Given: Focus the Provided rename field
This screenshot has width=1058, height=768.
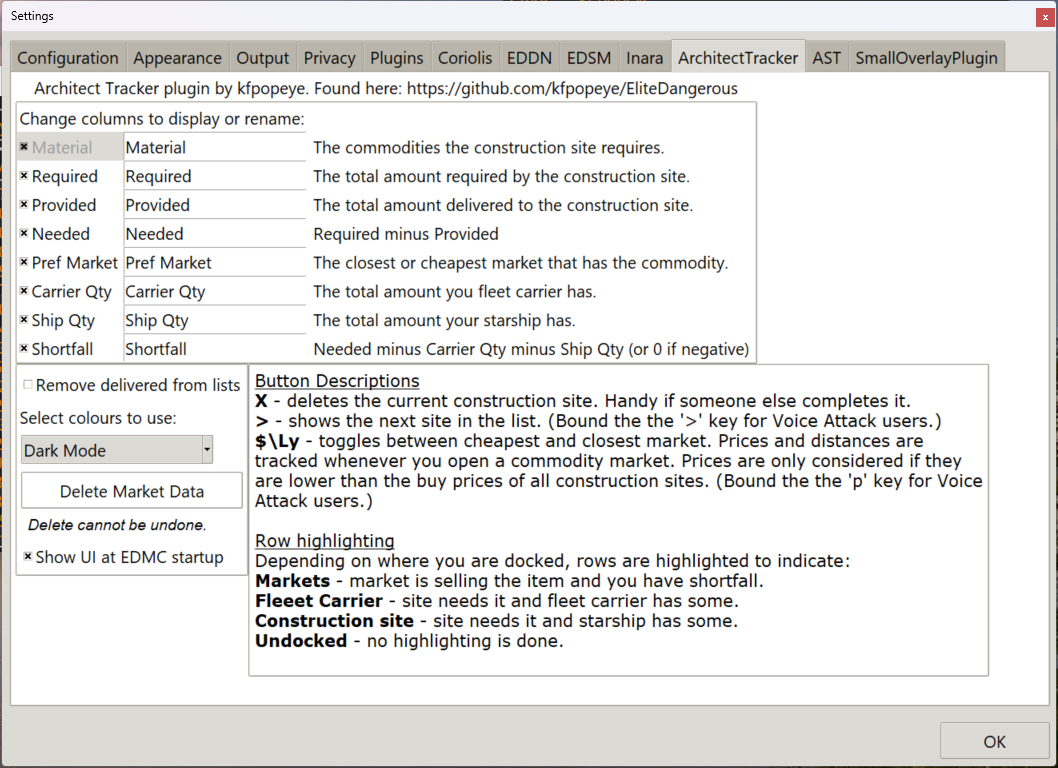Looking at the screenshot, I should [215, 205].
